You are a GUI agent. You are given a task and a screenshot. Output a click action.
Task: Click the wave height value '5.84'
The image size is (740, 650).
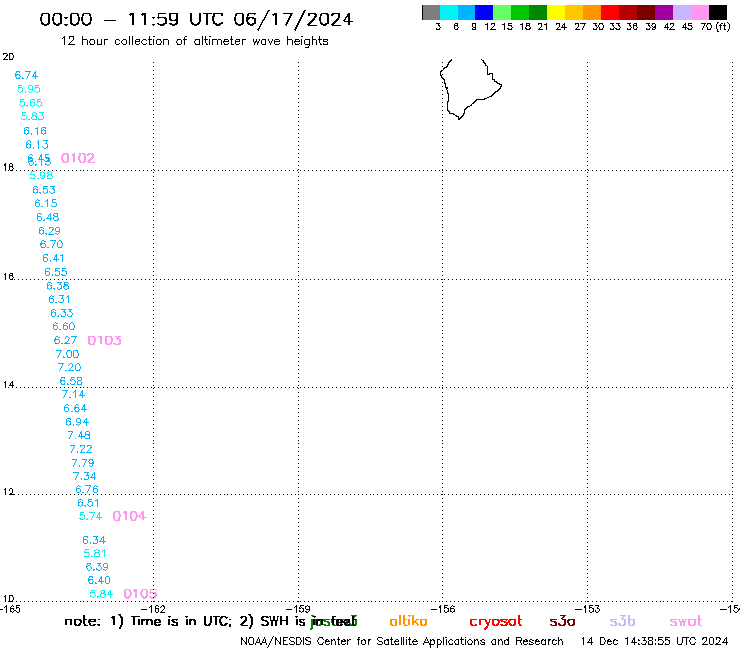(101, 594)
